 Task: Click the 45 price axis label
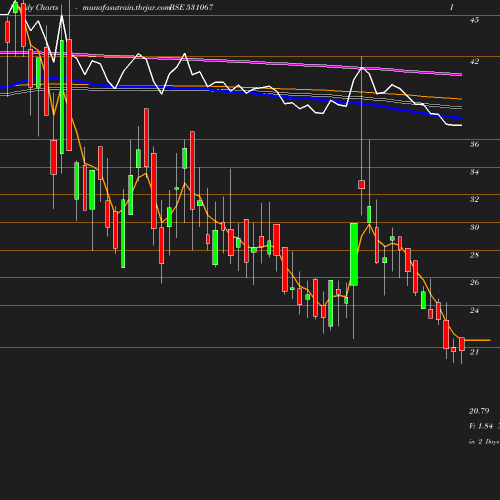tap(474, 20)
